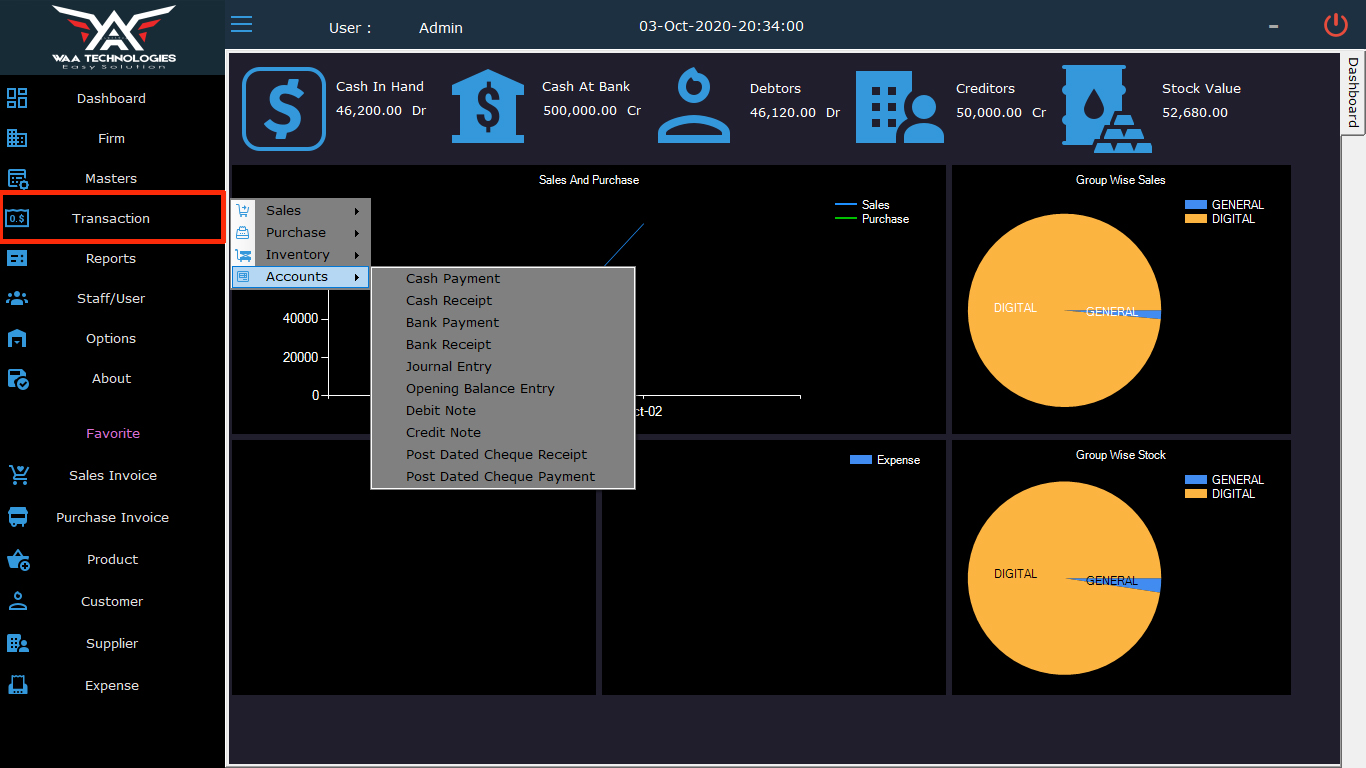
Task: Open Customer via its person icon
Action: point(18,601)
